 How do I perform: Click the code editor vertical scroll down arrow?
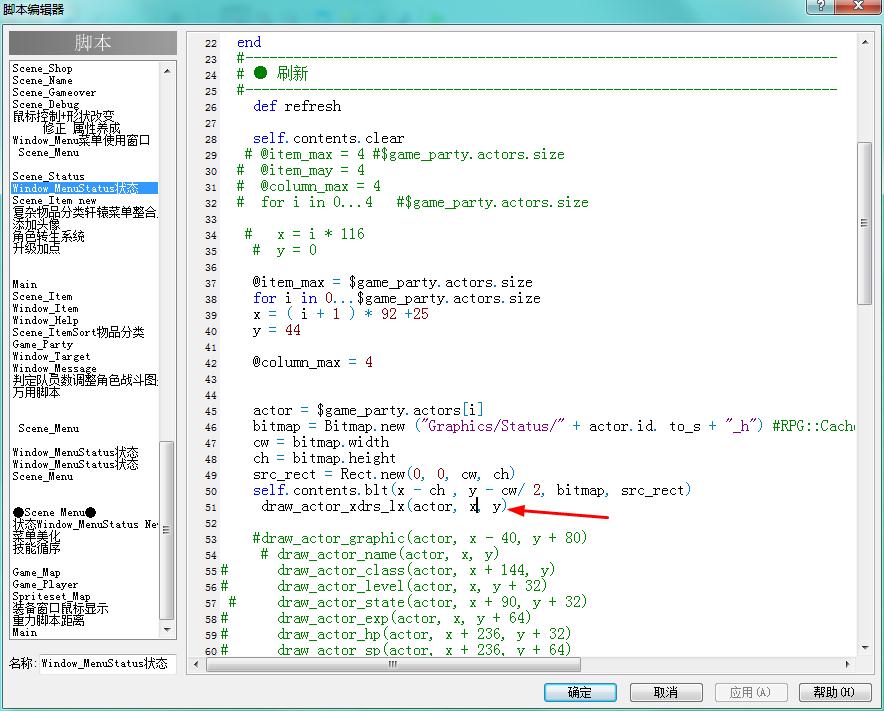point(864,648)
